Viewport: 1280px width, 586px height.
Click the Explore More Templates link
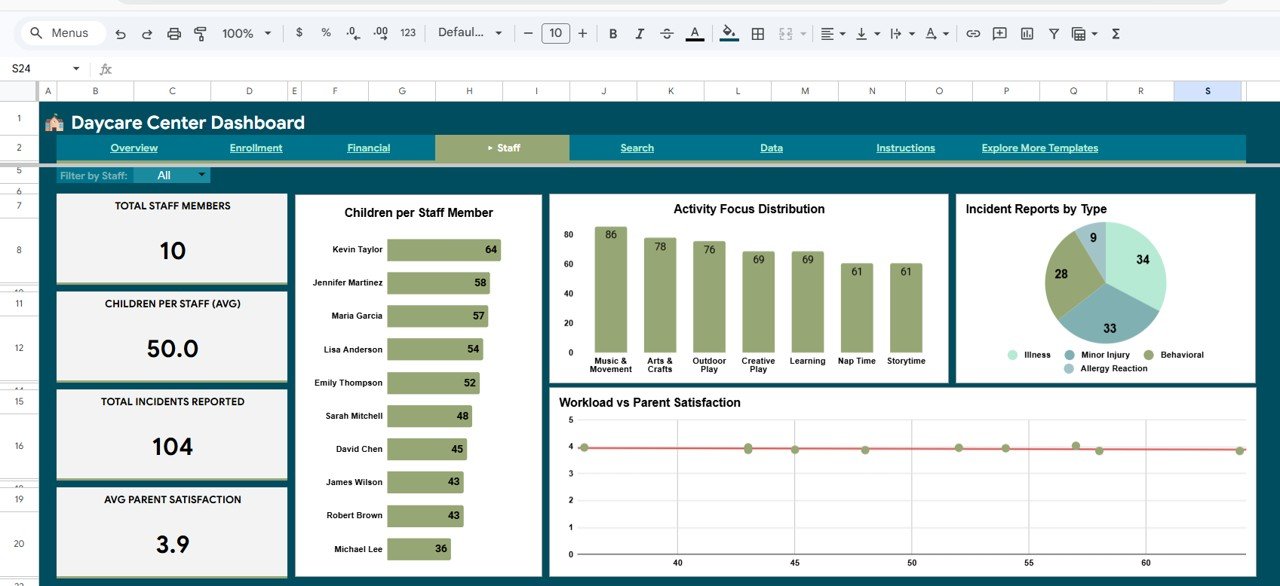(x=1039, y=148)
